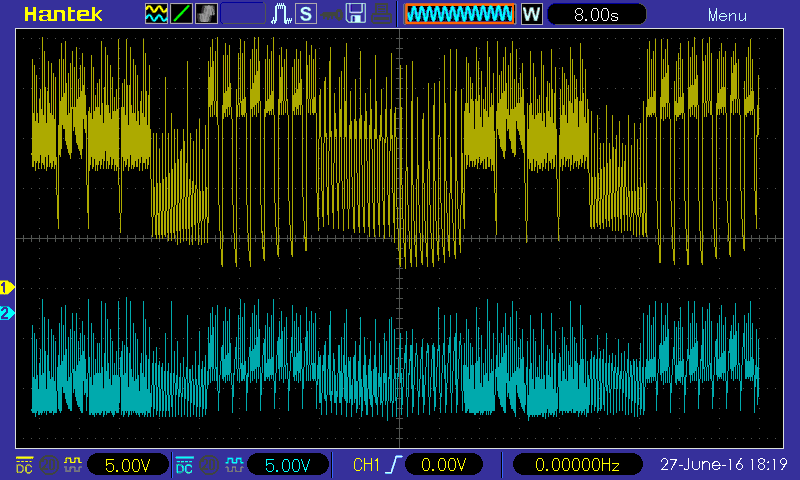The height and width of the screenshot is (480, 800).
Task: Click the Hantek logo
Action: pyautogui.click(x=63, y=14)
